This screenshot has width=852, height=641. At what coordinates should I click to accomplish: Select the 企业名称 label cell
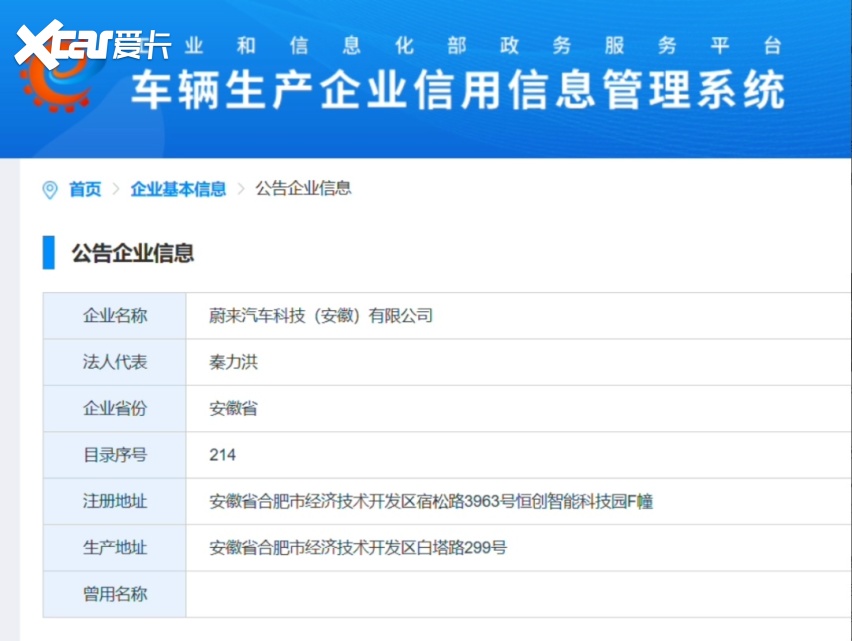[114, 316]
